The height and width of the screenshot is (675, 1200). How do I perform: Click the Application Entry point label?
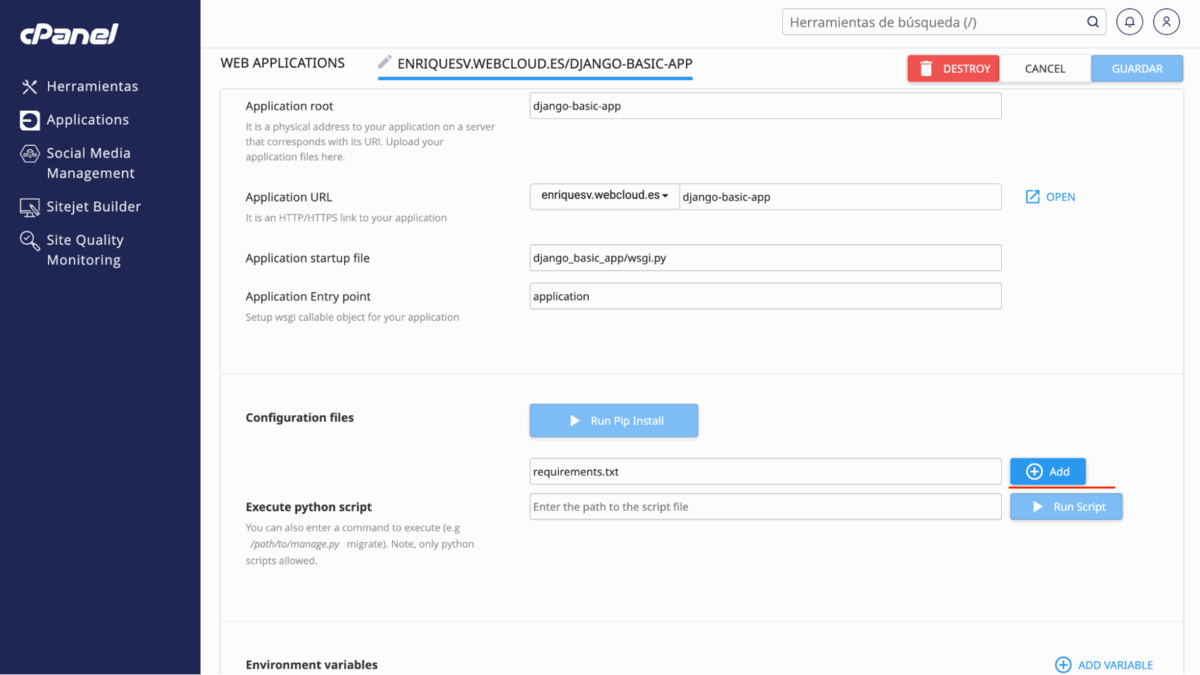[x=308, y=296]
